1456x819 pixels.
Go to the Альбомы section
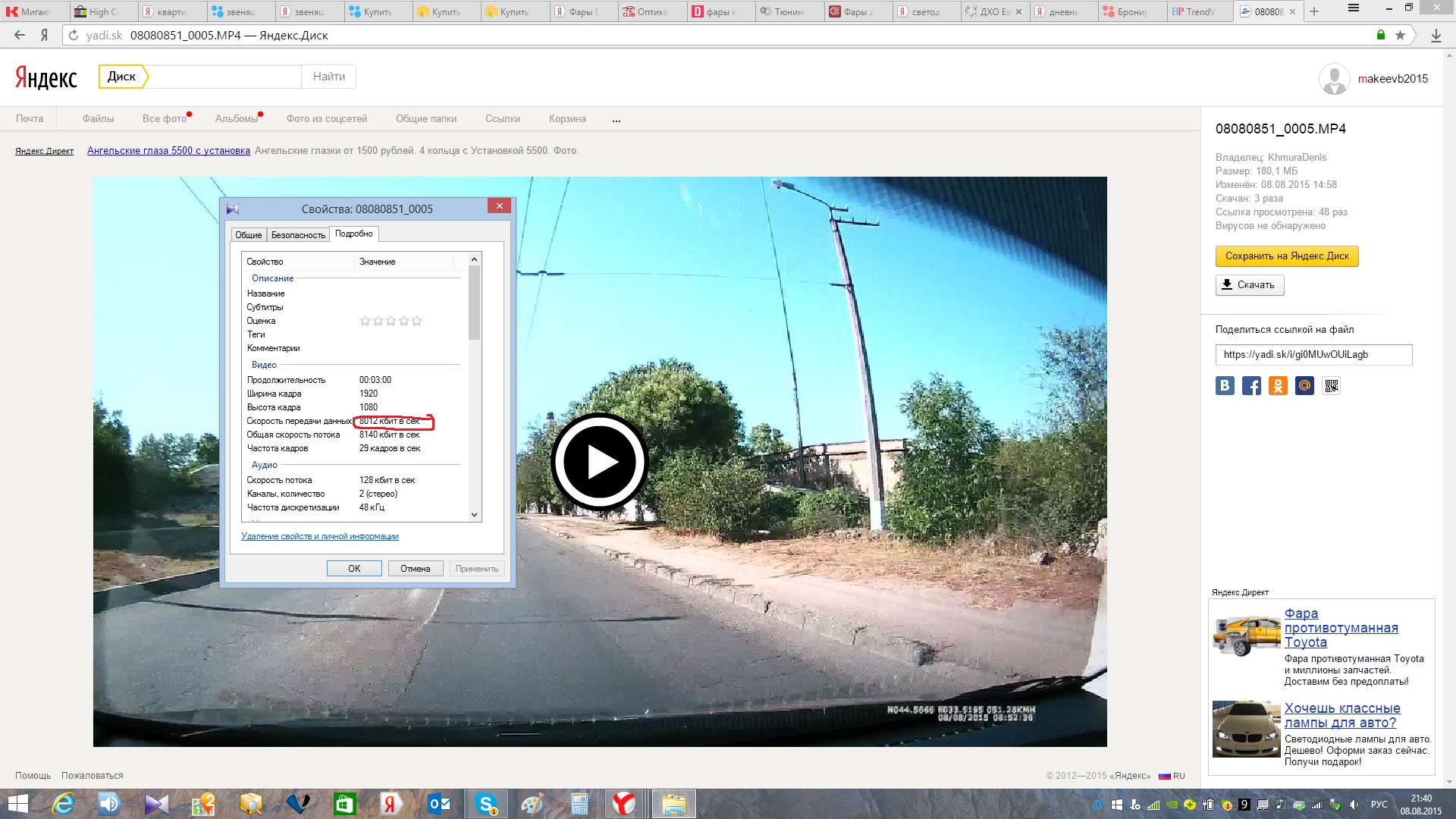(236, 119)
